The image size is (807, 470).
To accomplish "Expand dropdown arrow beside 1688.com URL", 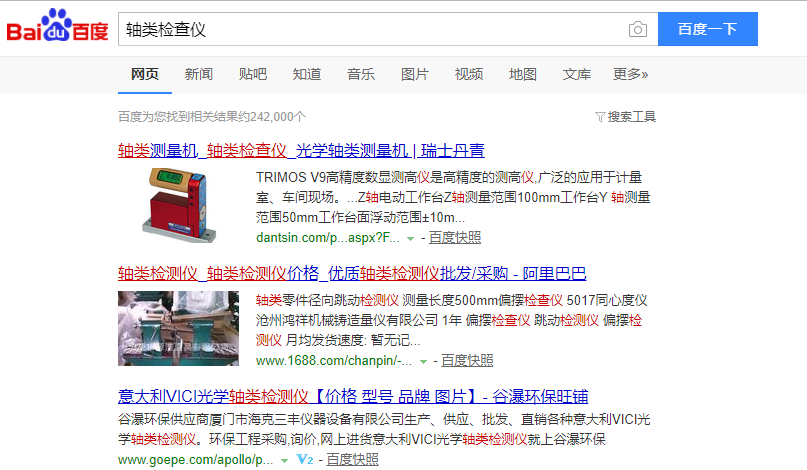I will pyautogui.click(x=423, y=362).
